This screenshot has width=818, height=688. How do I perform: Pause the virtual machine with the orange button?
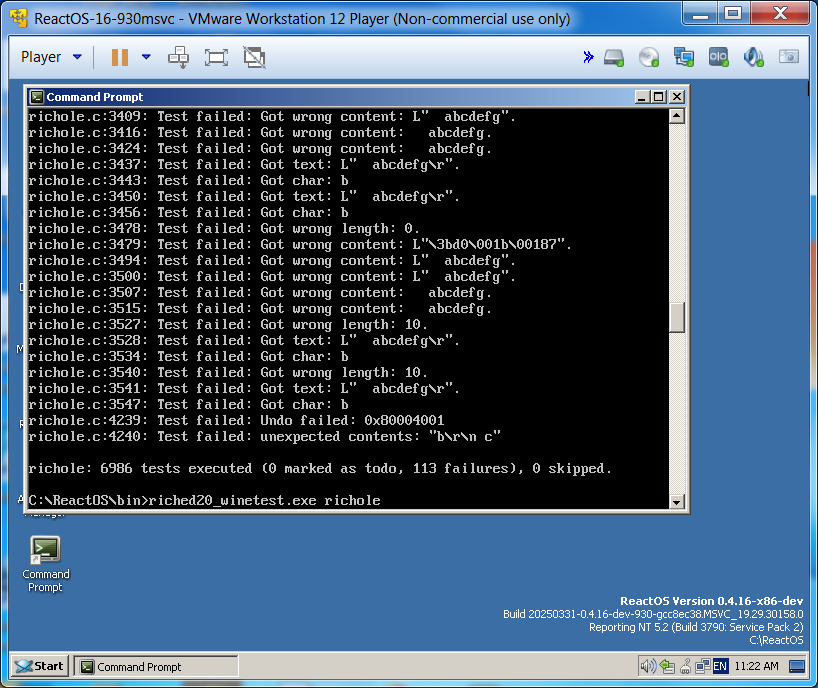pyautogui.click(x=120, y=57)
